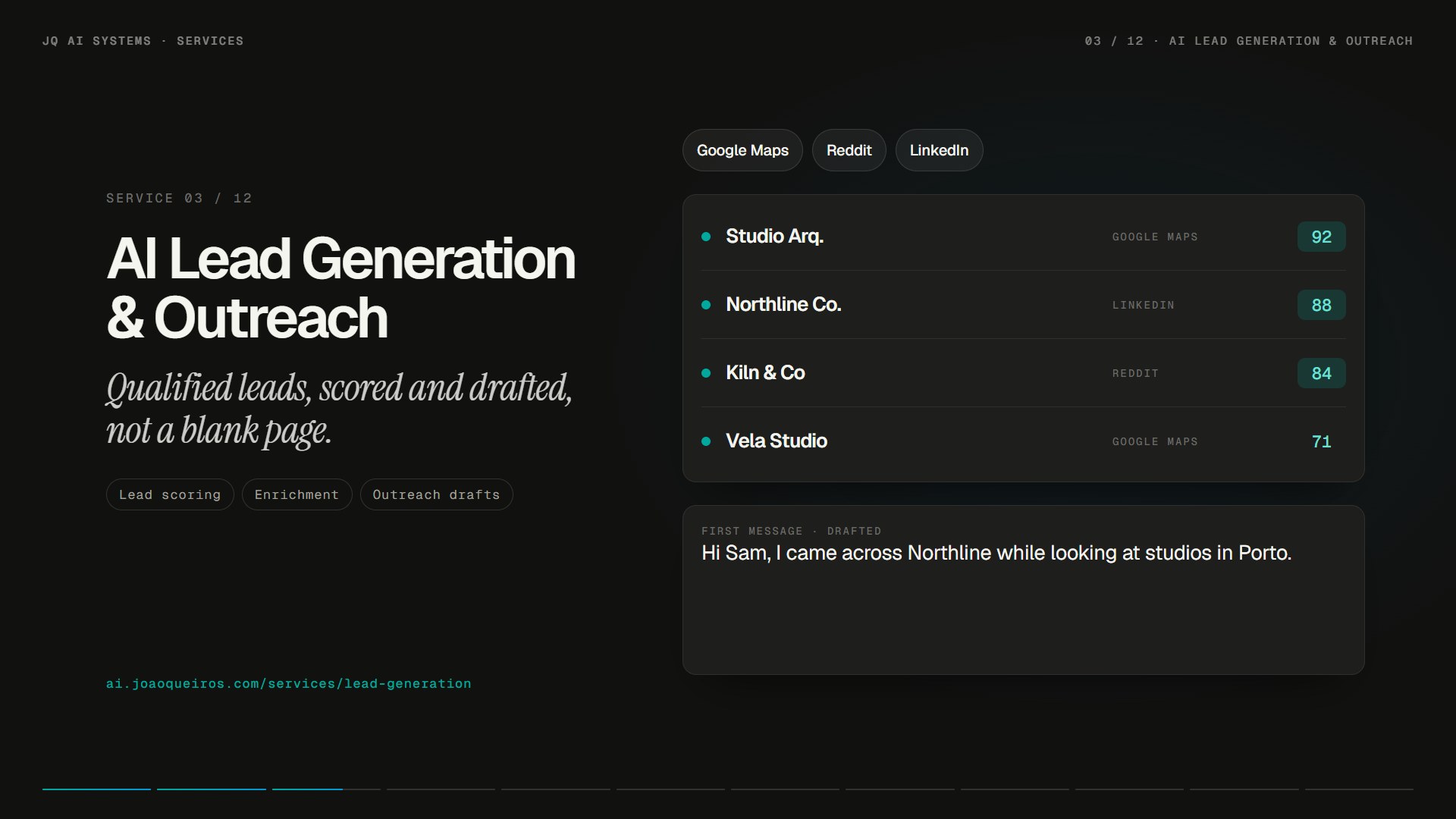1456x819 pixels.
Task: Open the Studio Arq. lead row
Action: (x=1023, y=237)
